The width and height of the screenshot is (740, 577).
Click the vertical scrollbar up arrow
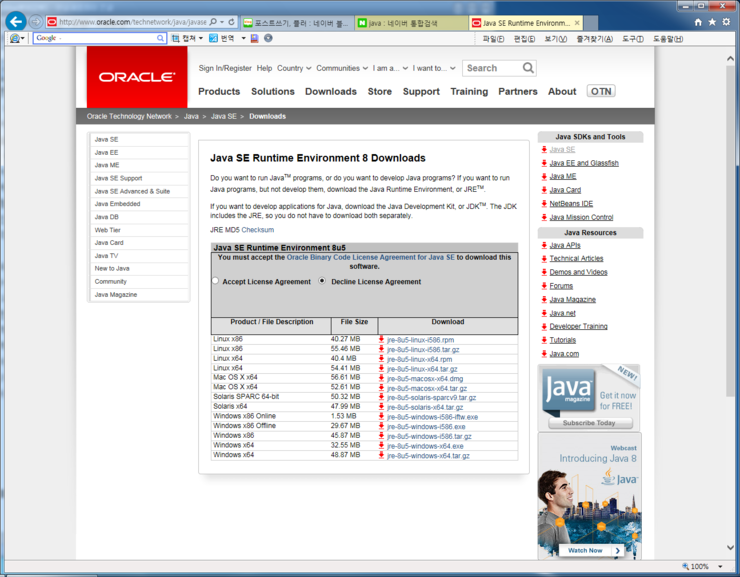(x=730, y=59)
